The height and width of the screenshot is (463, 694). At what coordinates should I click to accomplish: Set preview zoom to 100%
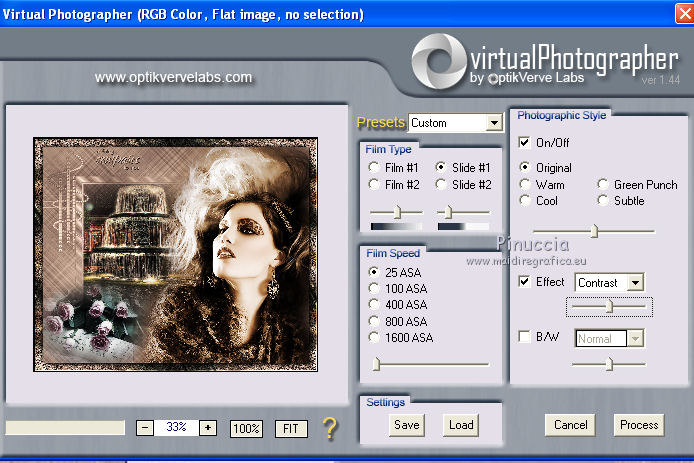[246, 428]
